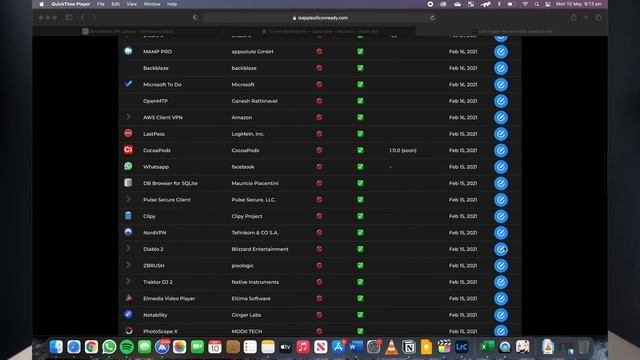Click the green check box in the Microsoft To Do row
Screen dimensions: 640x360
[360, 84]
